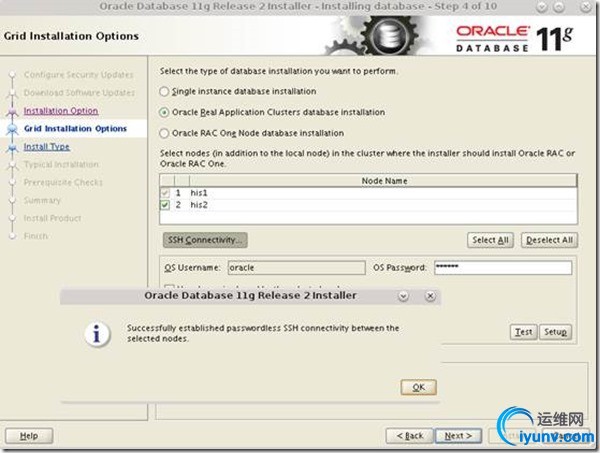This screenshot has width=600, height=453.
Task: Click the Prerequisite Checks step
Action: pos(63,183)
